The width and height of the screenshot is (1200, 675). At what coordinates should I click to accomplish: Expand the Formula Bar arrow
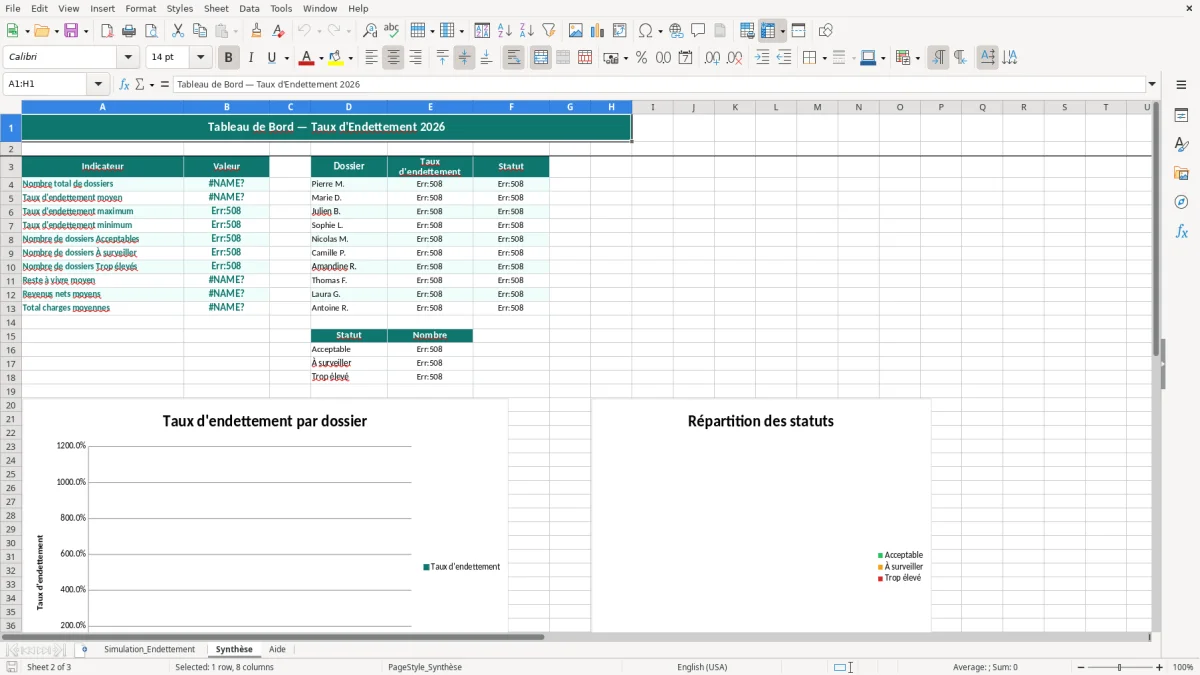coord(1152,84)
